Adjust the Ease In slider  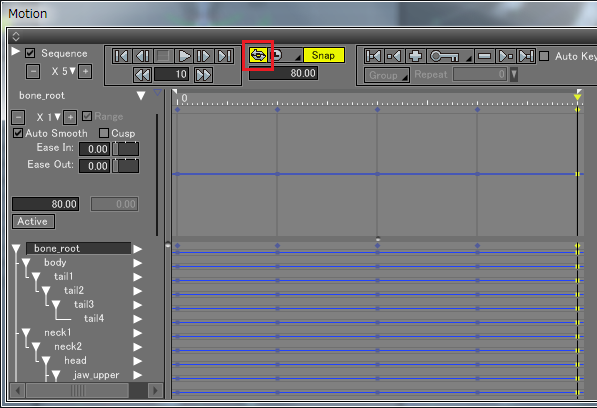click(126, 149)
